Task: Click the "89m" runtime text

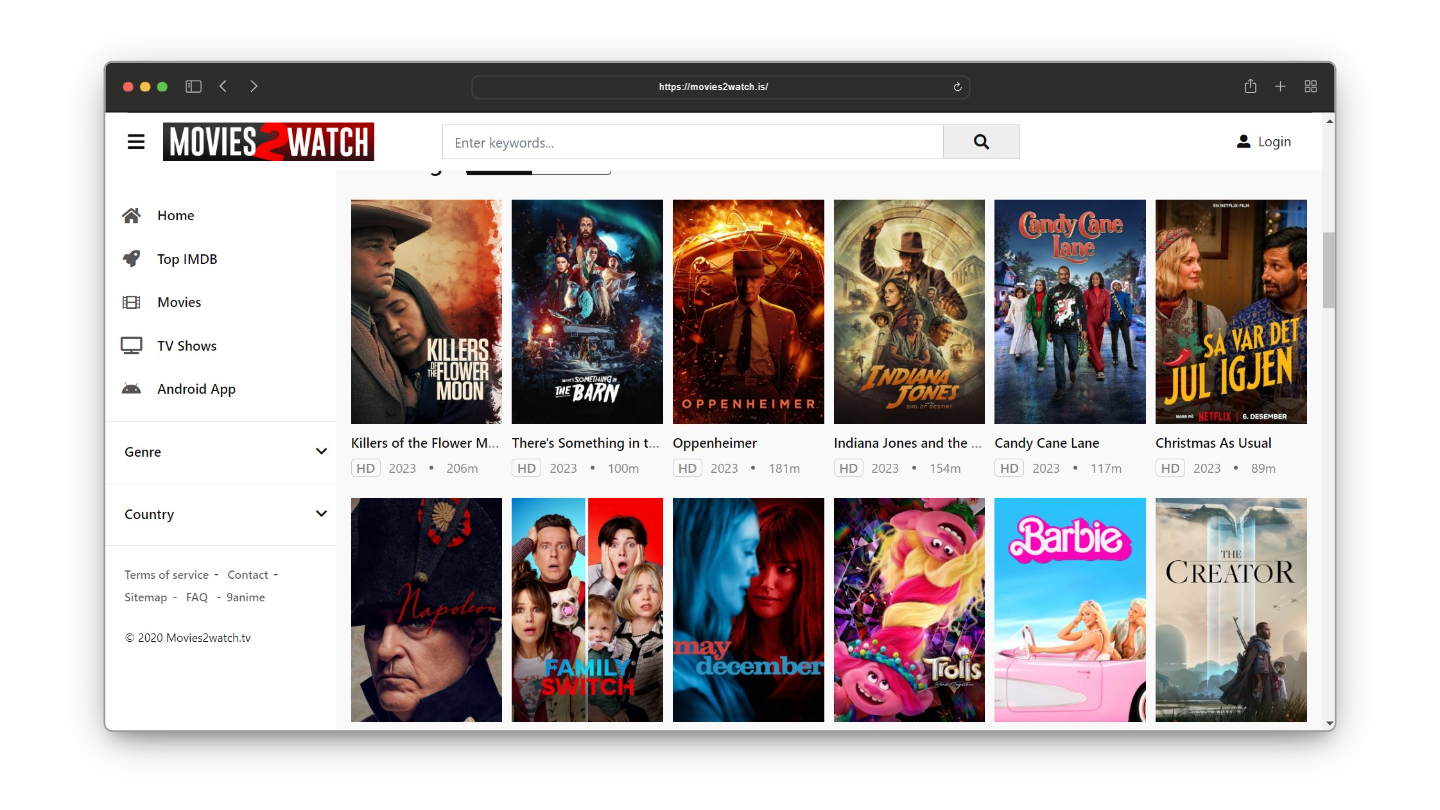Action: tap(1263, 468)
